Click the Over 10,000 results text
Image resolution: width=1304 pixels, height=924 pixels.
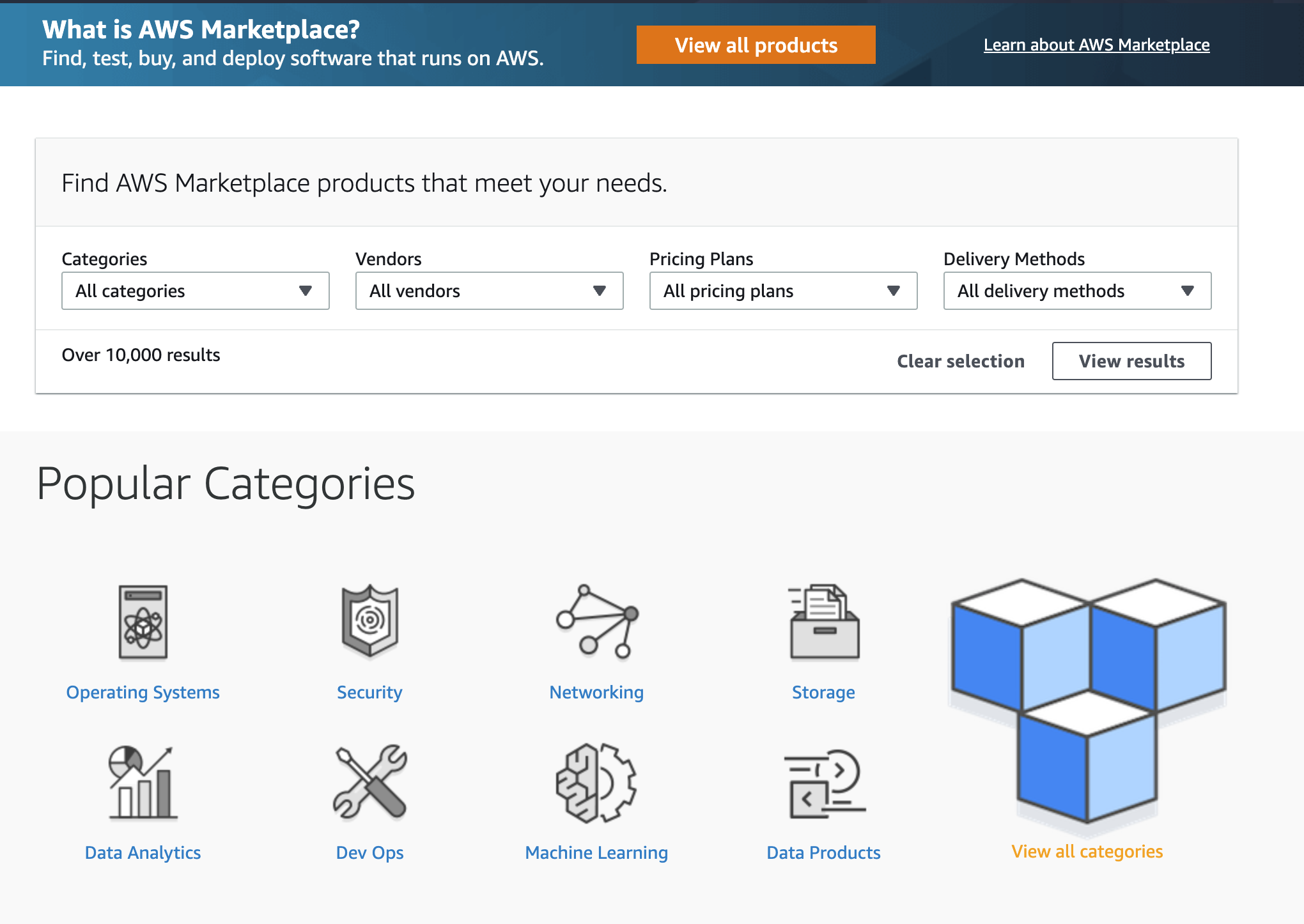point(141,355)
